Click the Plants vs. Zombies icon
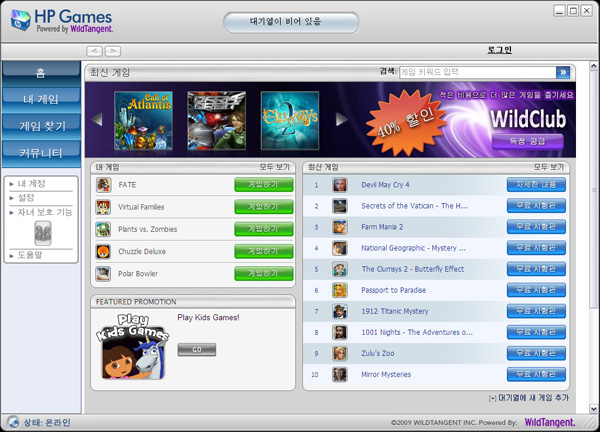 (x=103, y=229)
